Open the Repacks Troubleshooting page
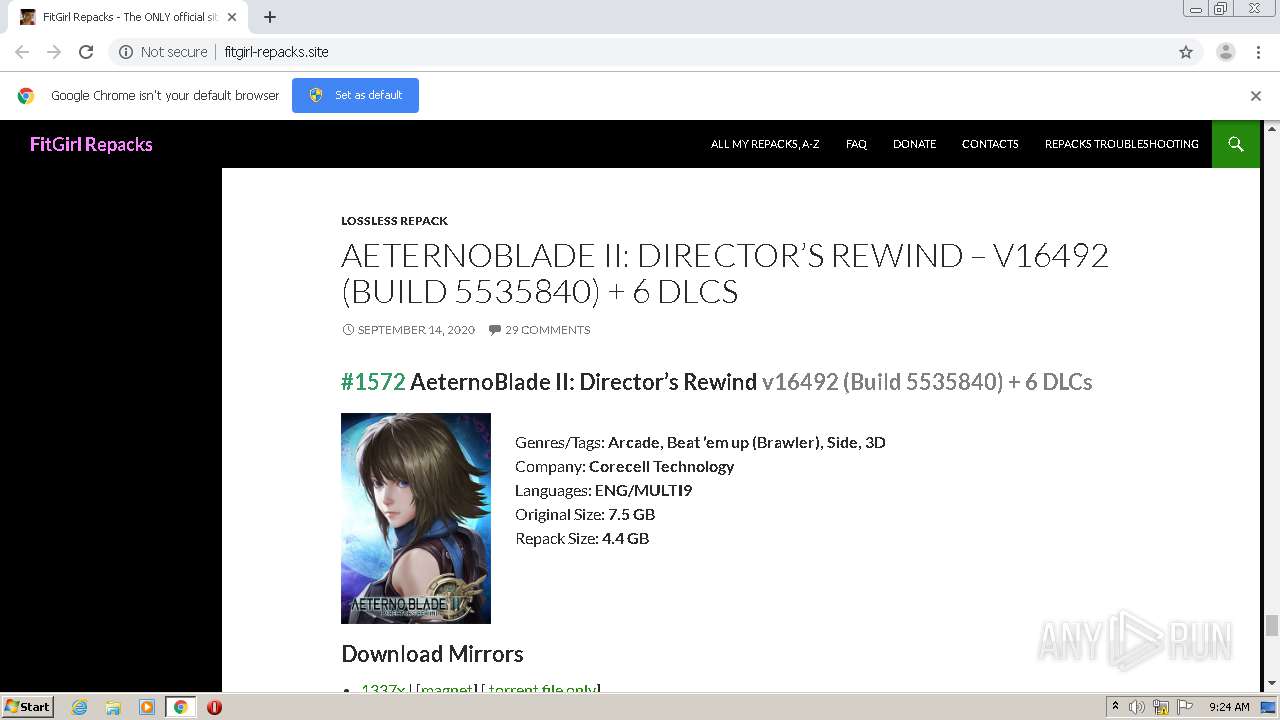Image resolution: width=1280 pixels, height=720 pixels. [x=1122, y=144]
